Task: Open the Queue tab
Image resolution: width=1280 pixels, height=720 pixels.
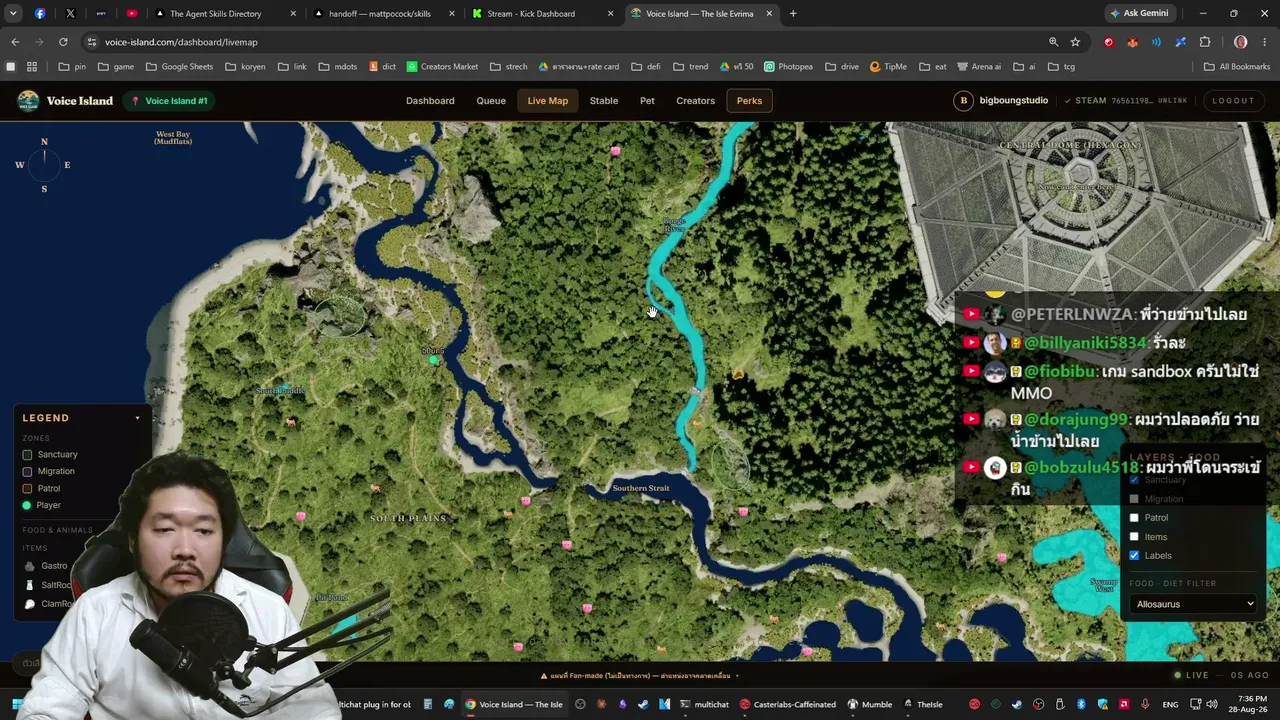Action: [491, 101]
